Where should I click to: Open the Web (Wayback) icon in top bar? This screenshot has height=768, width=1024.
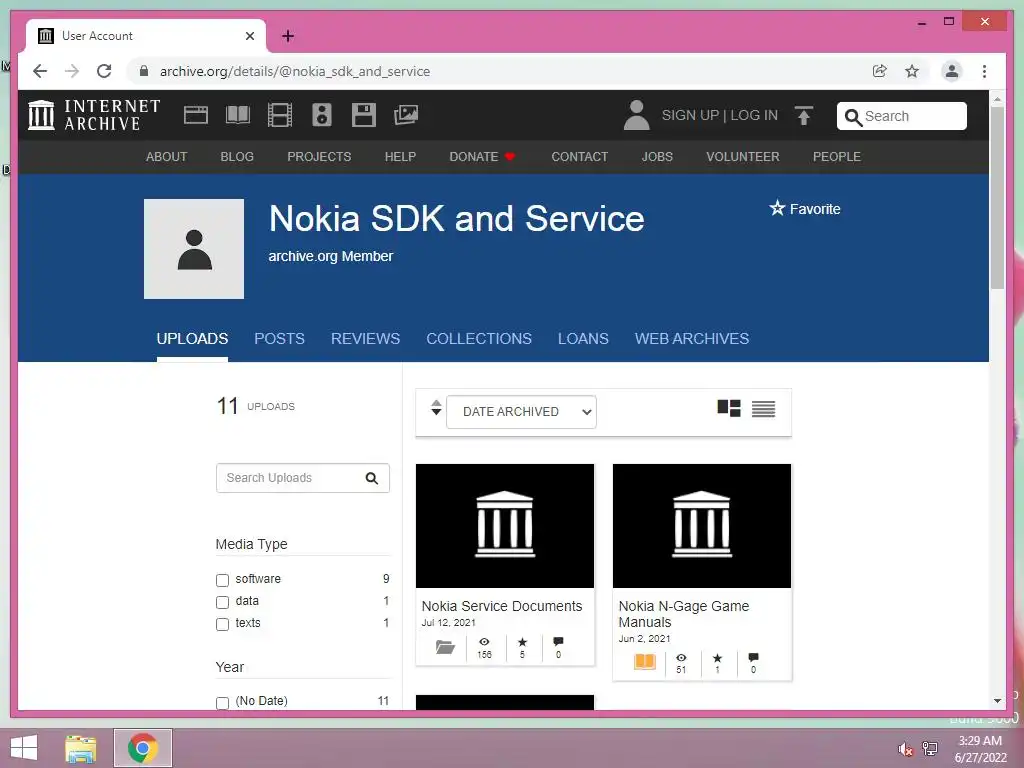[196, 115]
